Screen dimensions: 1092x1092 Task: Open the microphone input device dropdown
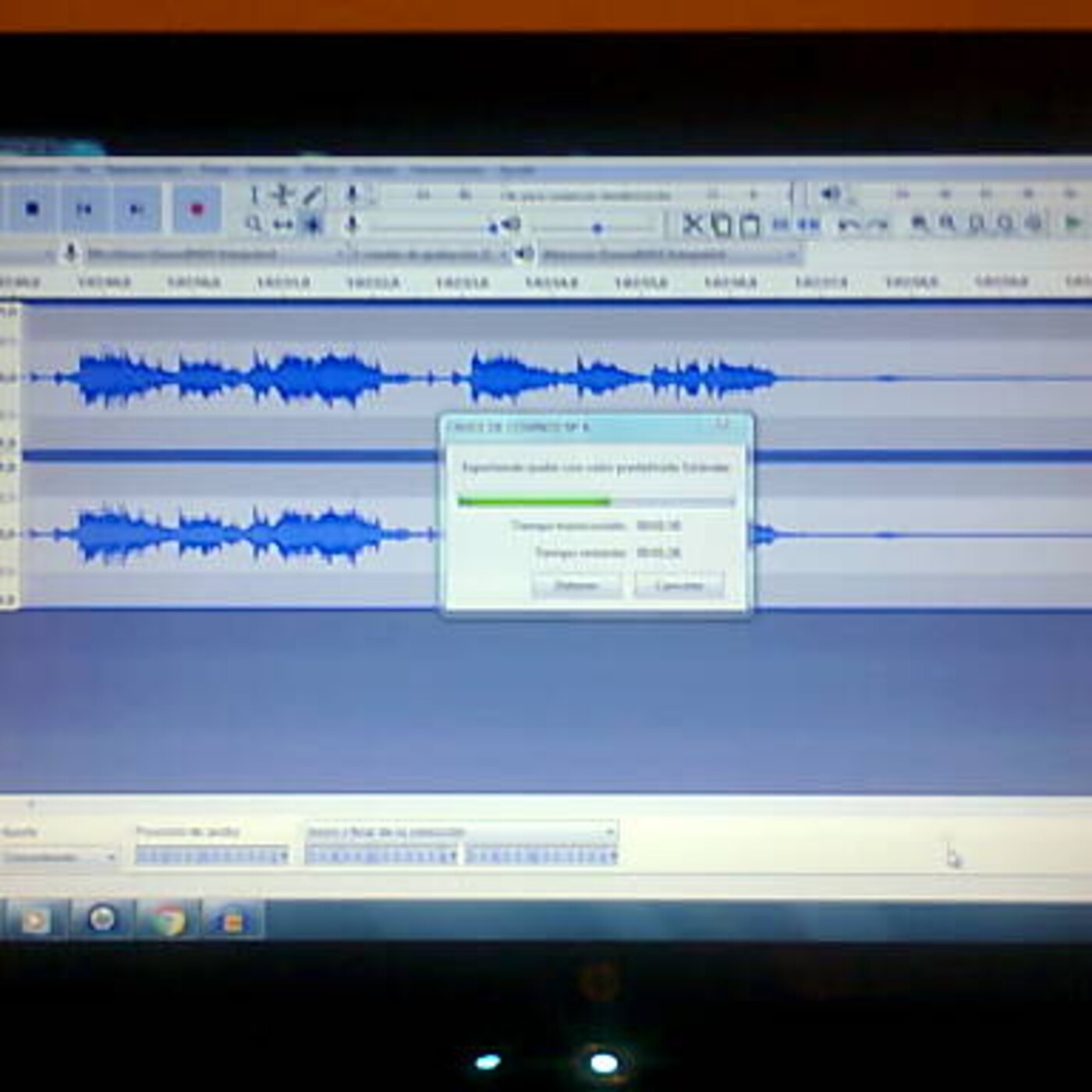[214, 254]
